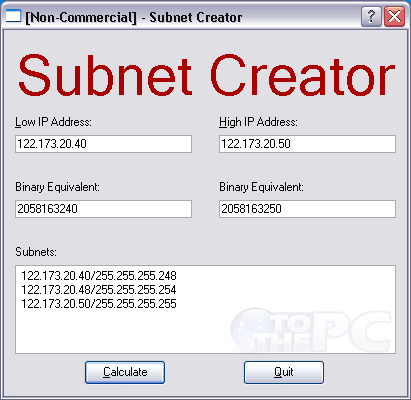This screenshot has width=411, height=400.
Task: Select subnet entry 122.173.20.40/255.255.255.248
Action: 99,276
